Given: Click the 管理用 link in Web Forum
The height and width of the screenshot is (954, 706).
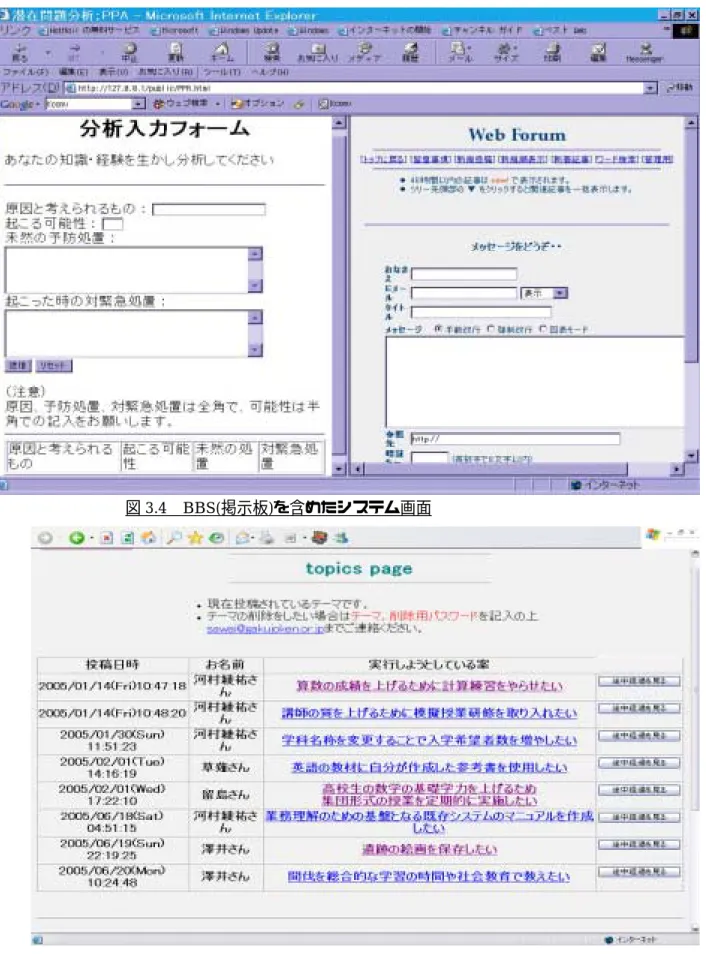Looking at the screenshot, I should [x=658, y=159].
